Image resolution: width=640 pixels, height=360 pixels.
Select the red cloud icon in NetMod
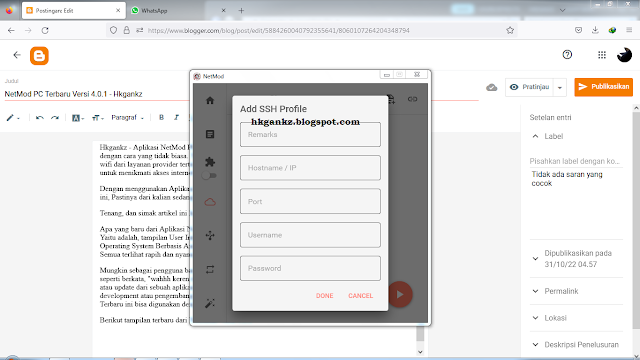click(210, 202)
